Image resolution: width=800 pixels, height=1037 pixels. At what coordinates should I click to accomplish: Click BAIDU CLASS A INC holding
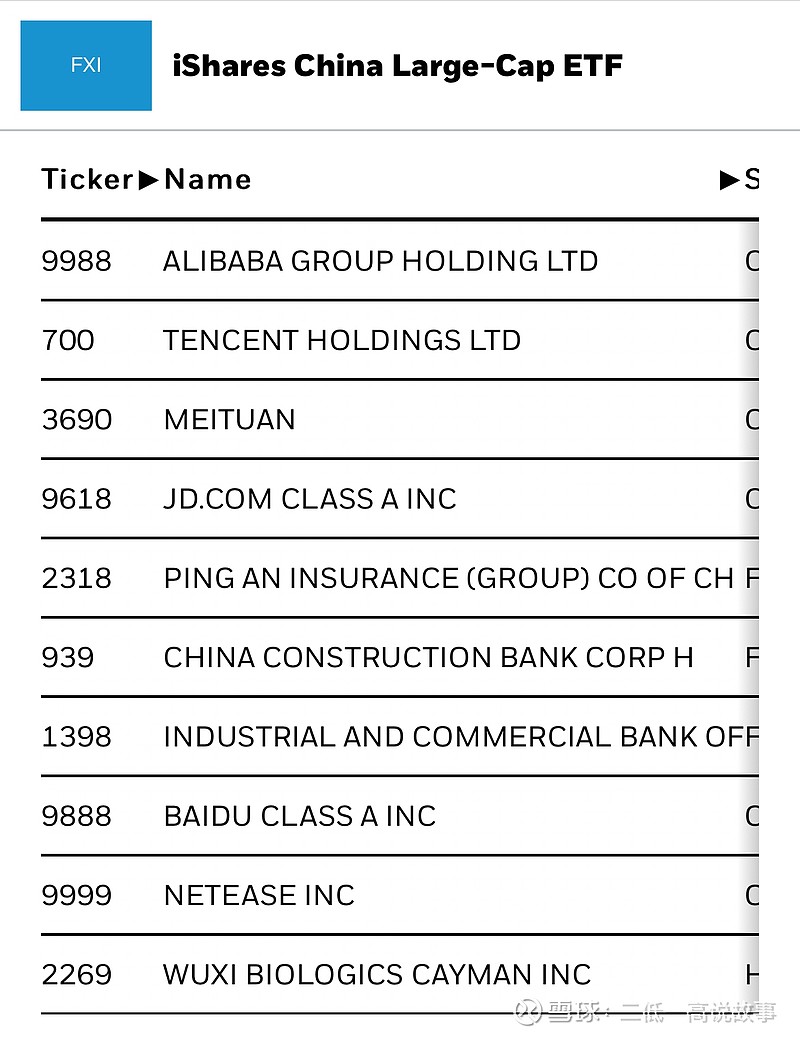tap(298, 816)
